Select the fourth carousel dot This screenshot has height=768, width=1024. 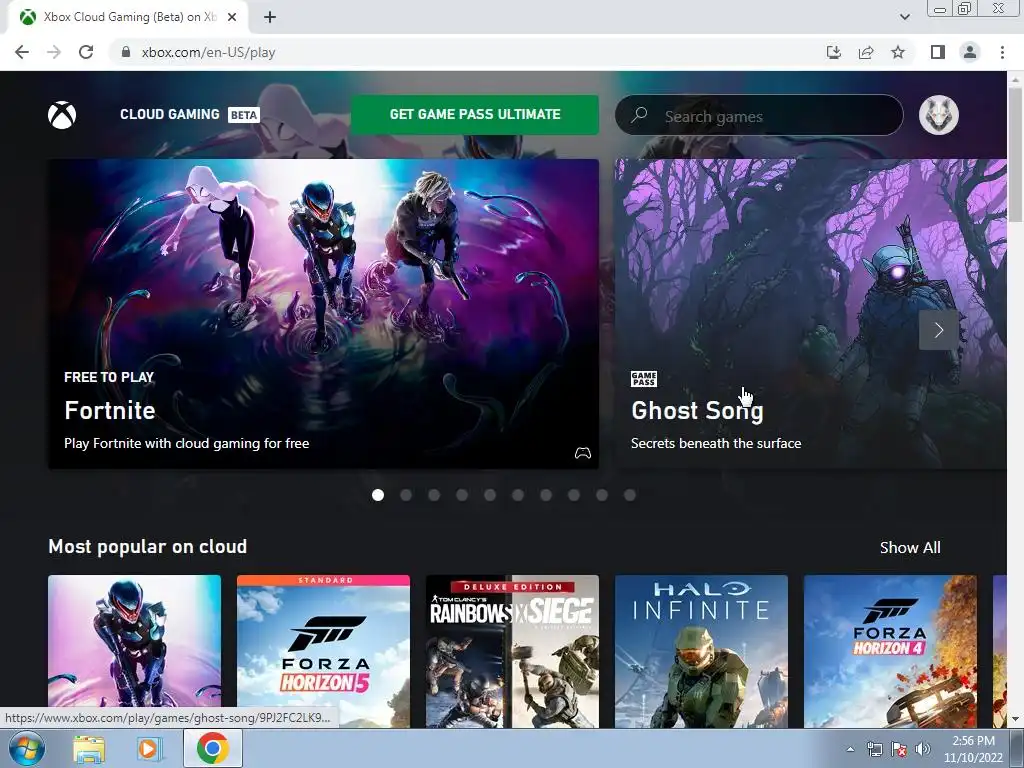(462, 495)
